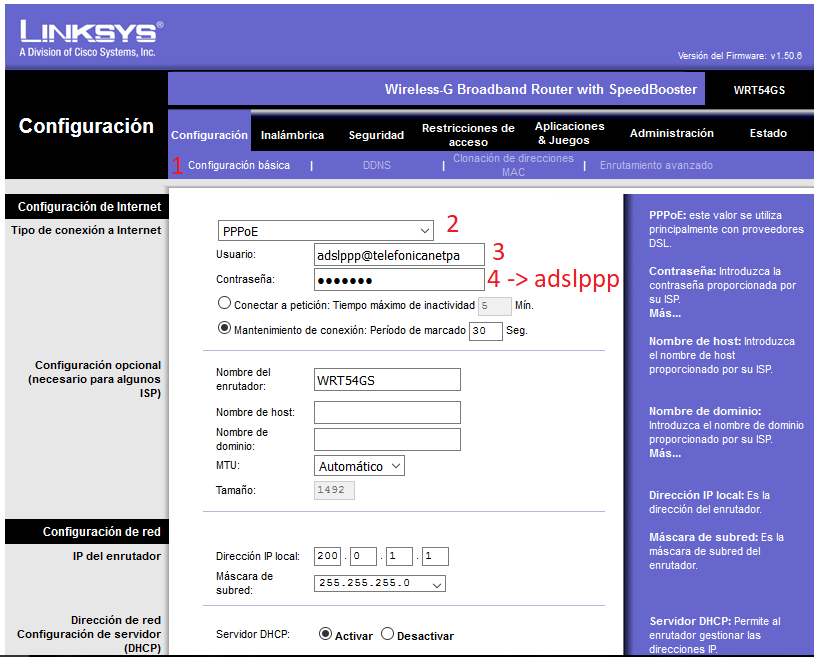Click the Linksys logo
This screenshot has height=658, width=814.
(91, 38)
